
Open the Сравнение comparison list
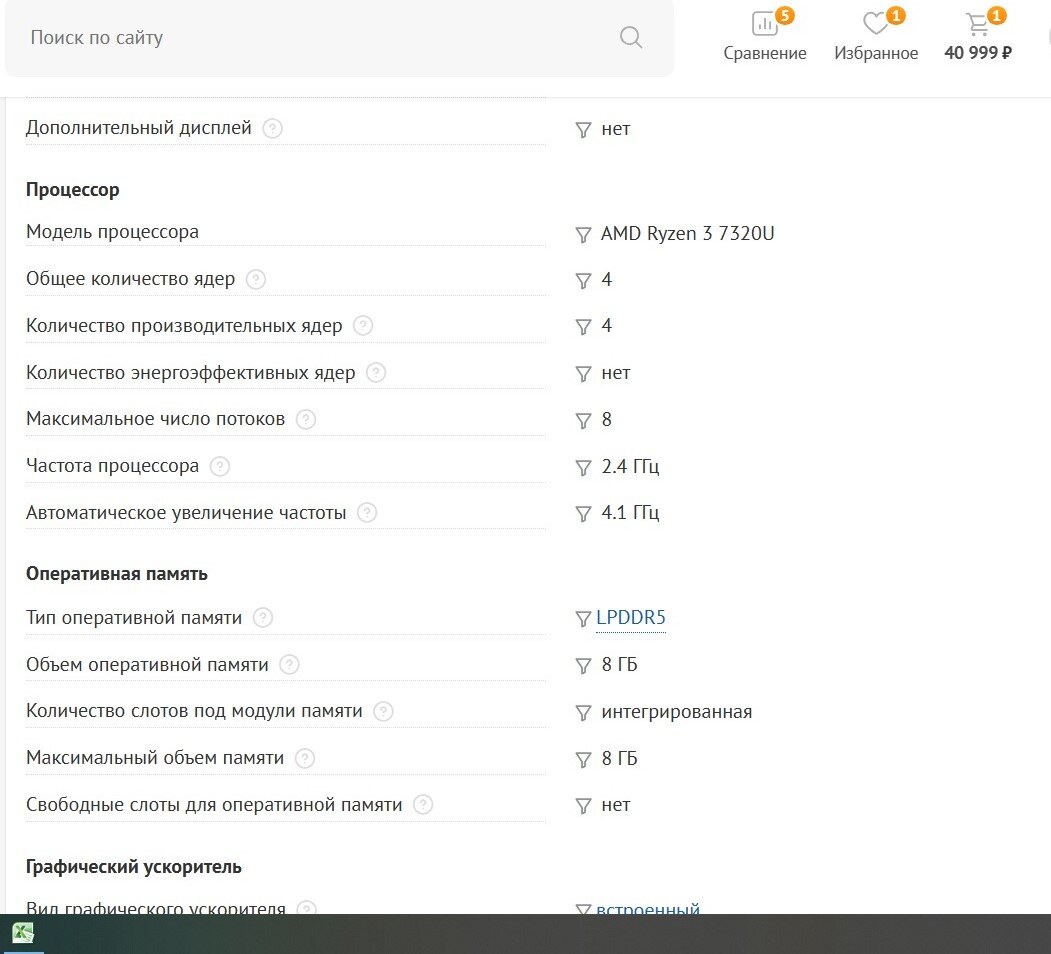(765, 35)
